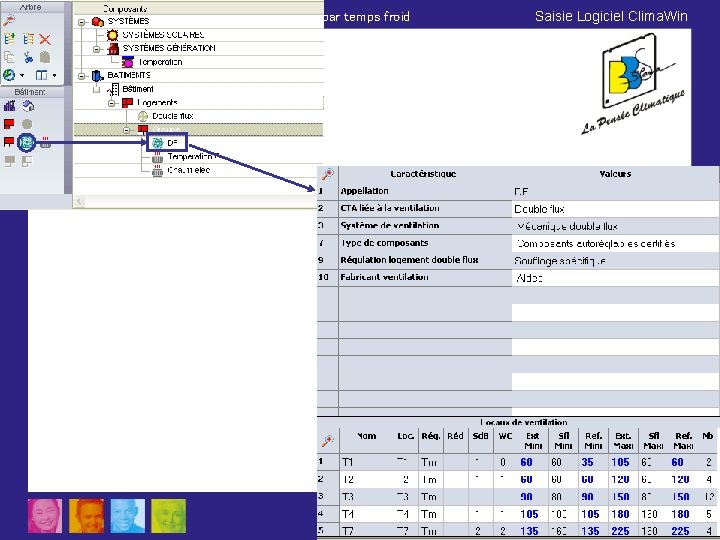
Task: Open the dropdown arrow beside the columns icon
Action: (54, 75)
